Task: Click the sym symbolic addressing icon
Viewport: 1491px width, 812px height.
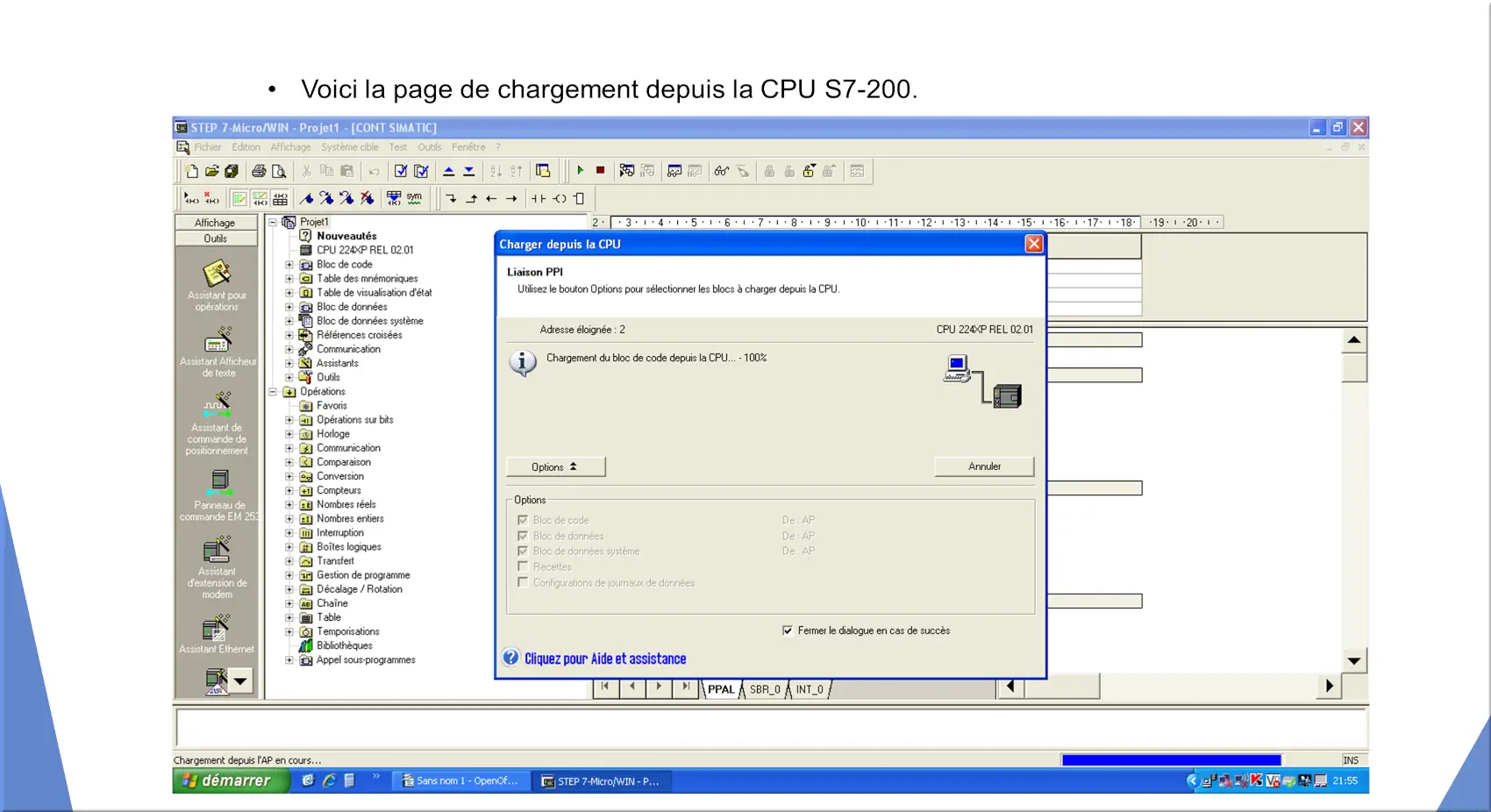Action: 414,198
